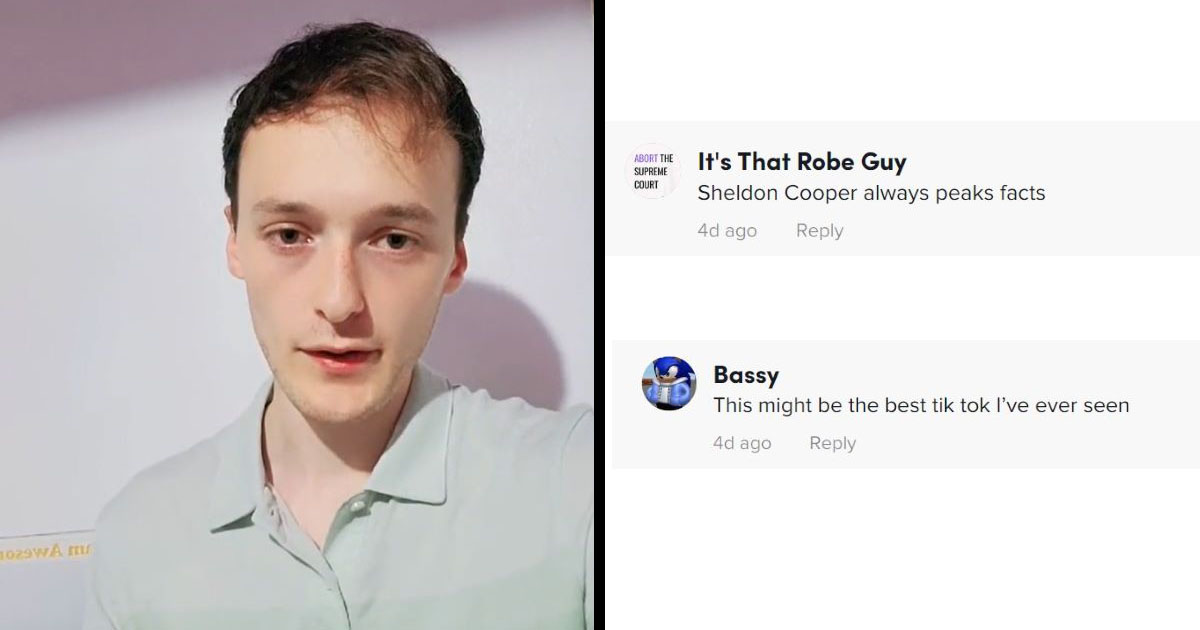
Task: Reply to Bassy's best tik tok comment
Action: tap(833, 443)
